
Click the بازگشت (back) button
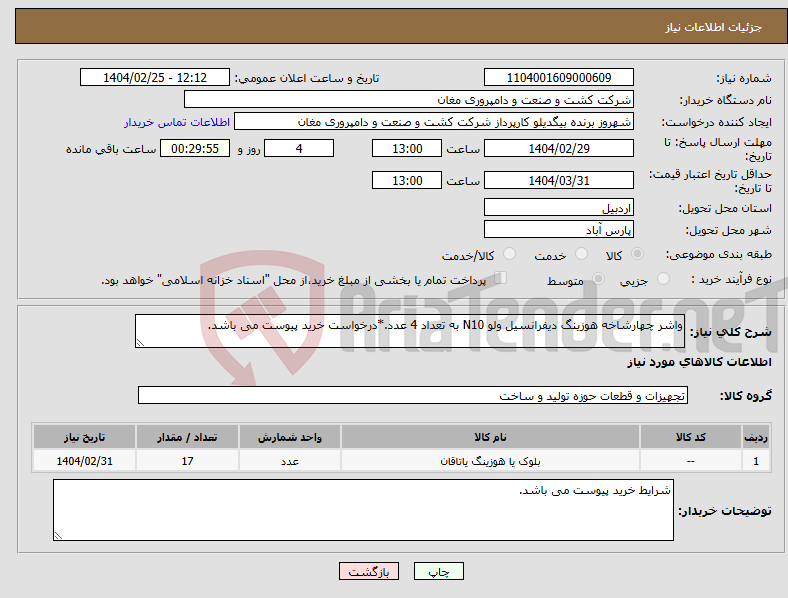click(x=369, y=571)
